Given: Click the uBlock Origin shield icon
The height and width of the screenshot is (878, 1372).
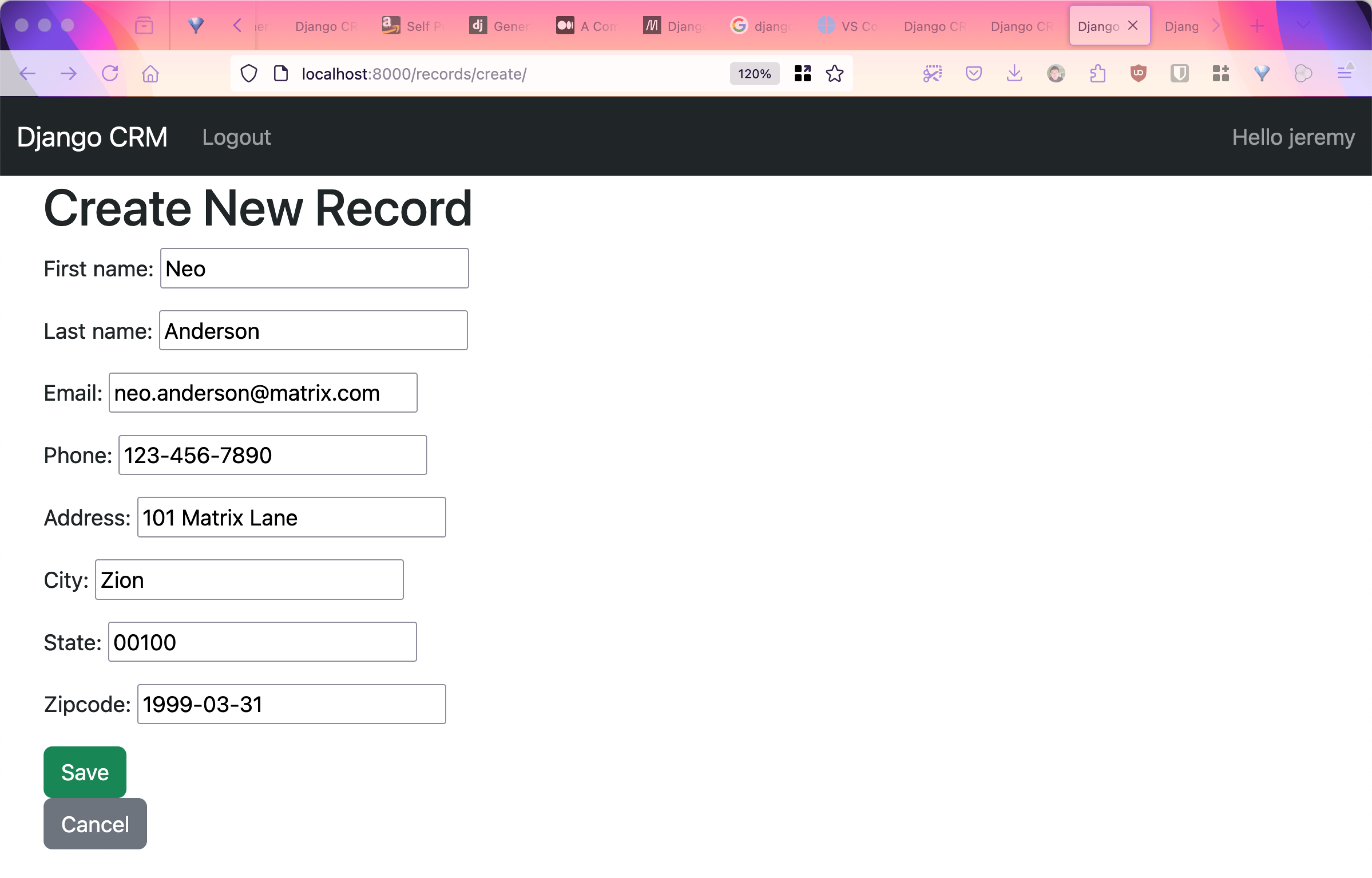Looking at the screenshot, I should [1138, 74].
